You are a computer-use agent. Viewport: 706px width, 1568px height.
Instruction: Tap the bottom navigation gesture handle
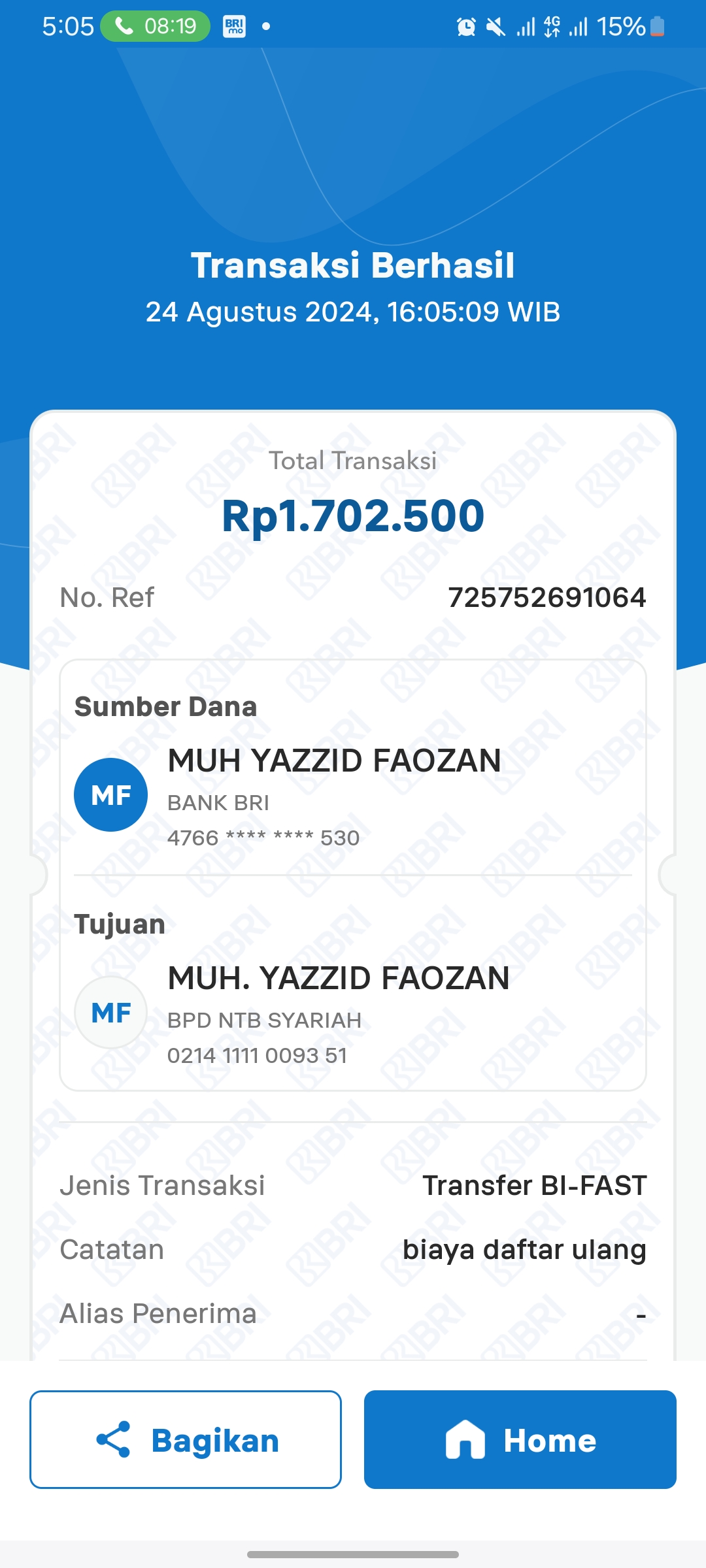pyautogui.click(x=353, y=1554)
